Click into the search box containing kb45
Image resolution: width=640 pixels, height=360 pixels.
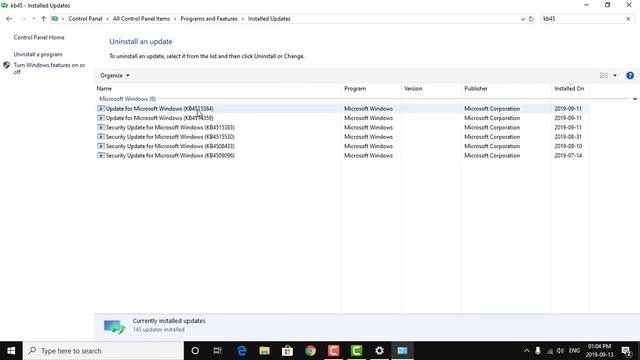582,19
